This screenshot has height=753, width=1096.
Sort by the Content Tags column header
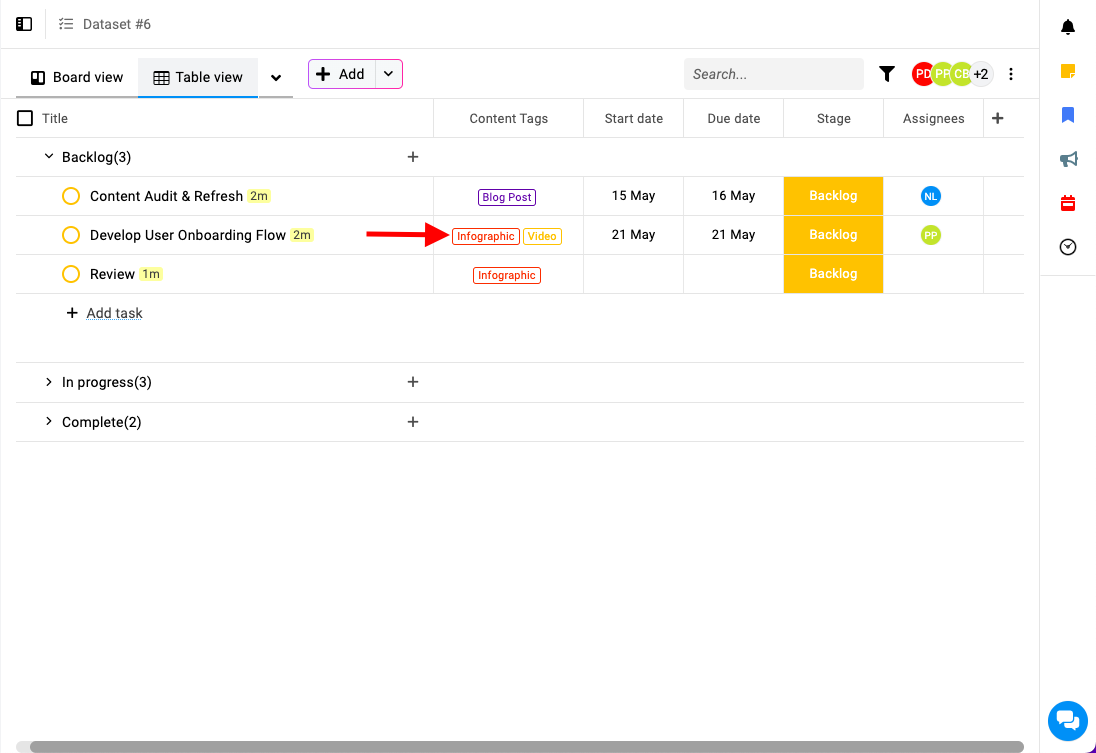[508, 118]
